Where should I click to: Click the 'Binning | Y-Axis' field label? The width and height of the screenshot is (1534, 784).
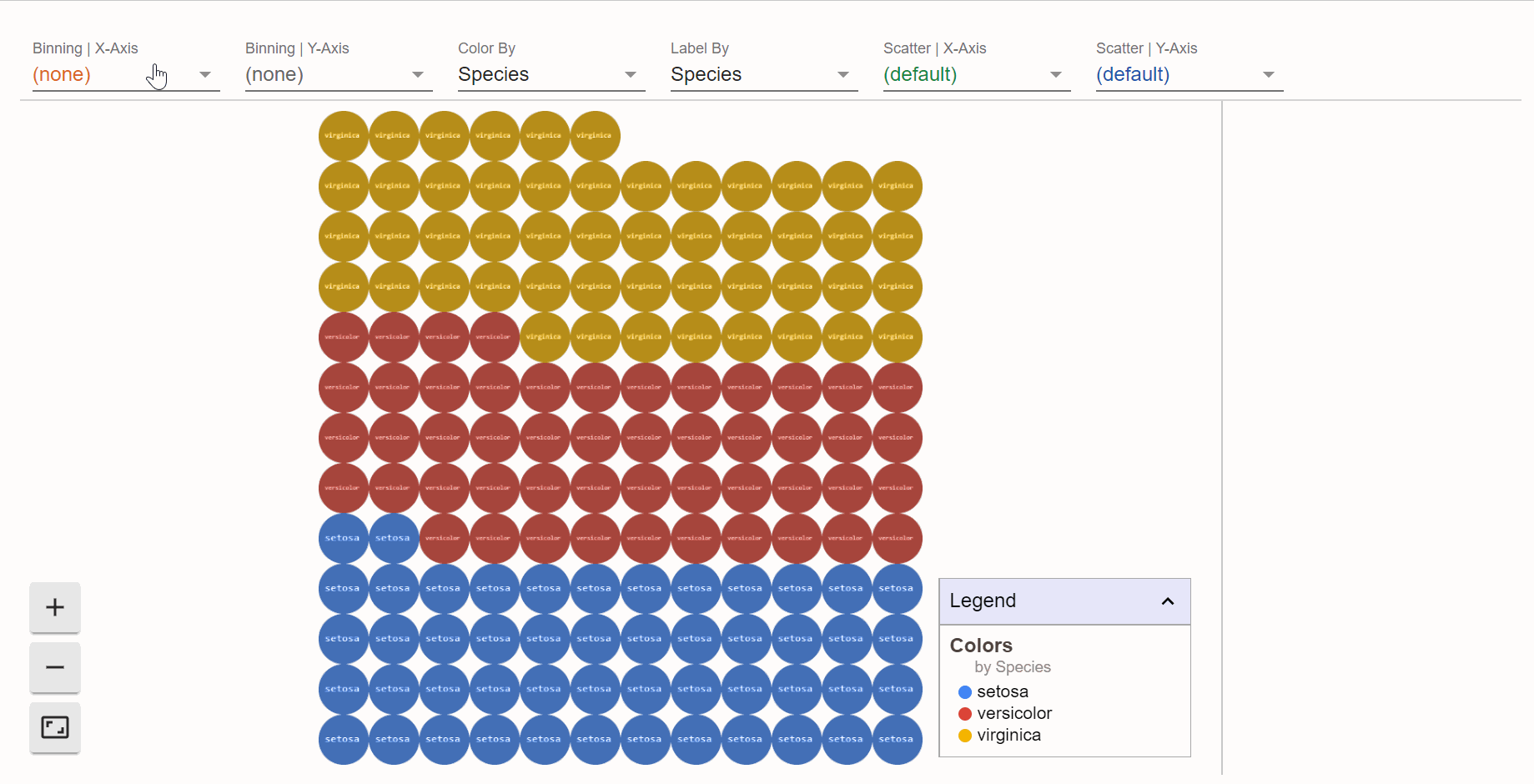click(x=297, y=48)
